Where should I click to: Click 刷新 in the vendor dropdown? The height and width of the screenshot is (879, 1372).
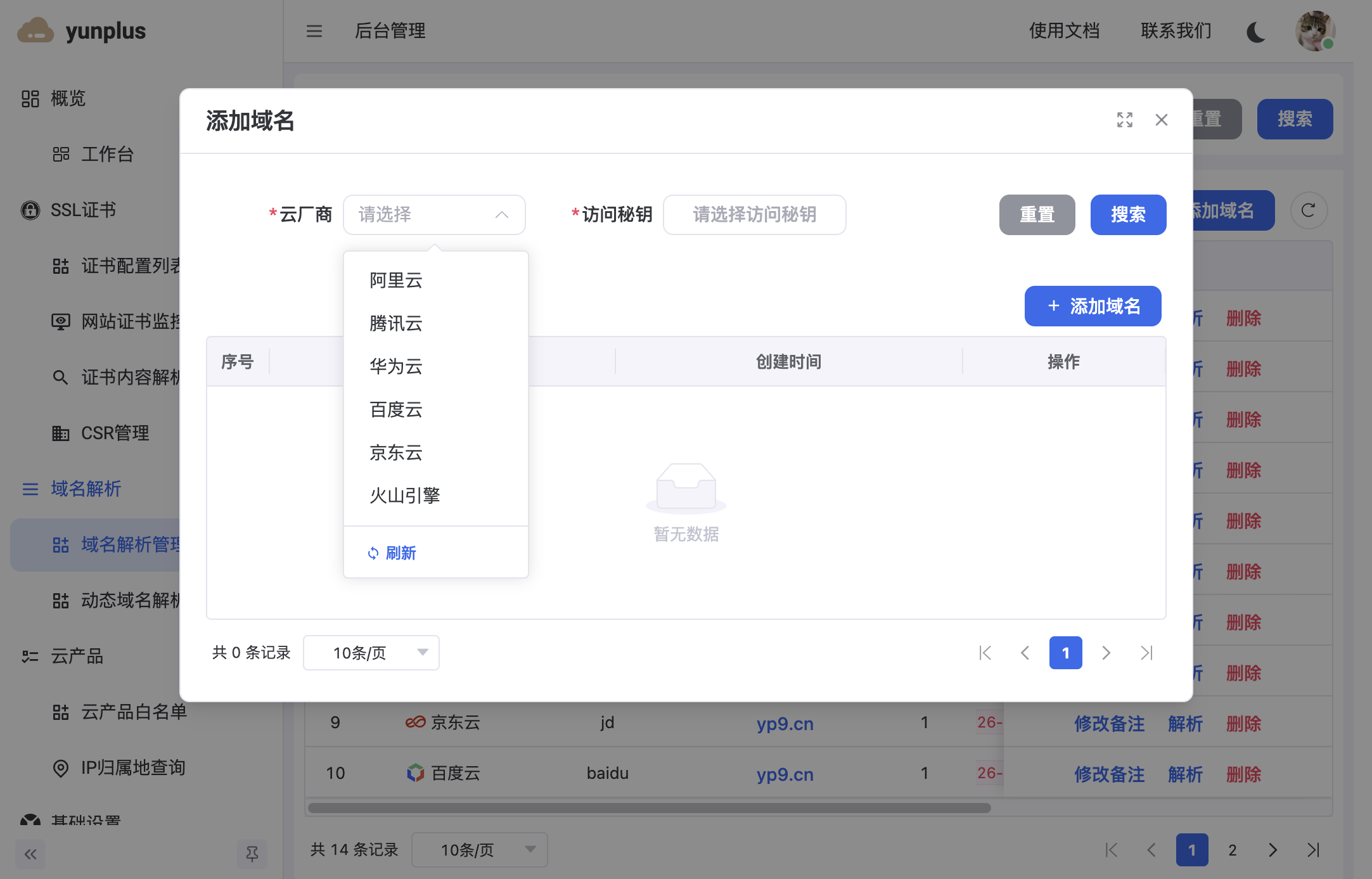401,553
